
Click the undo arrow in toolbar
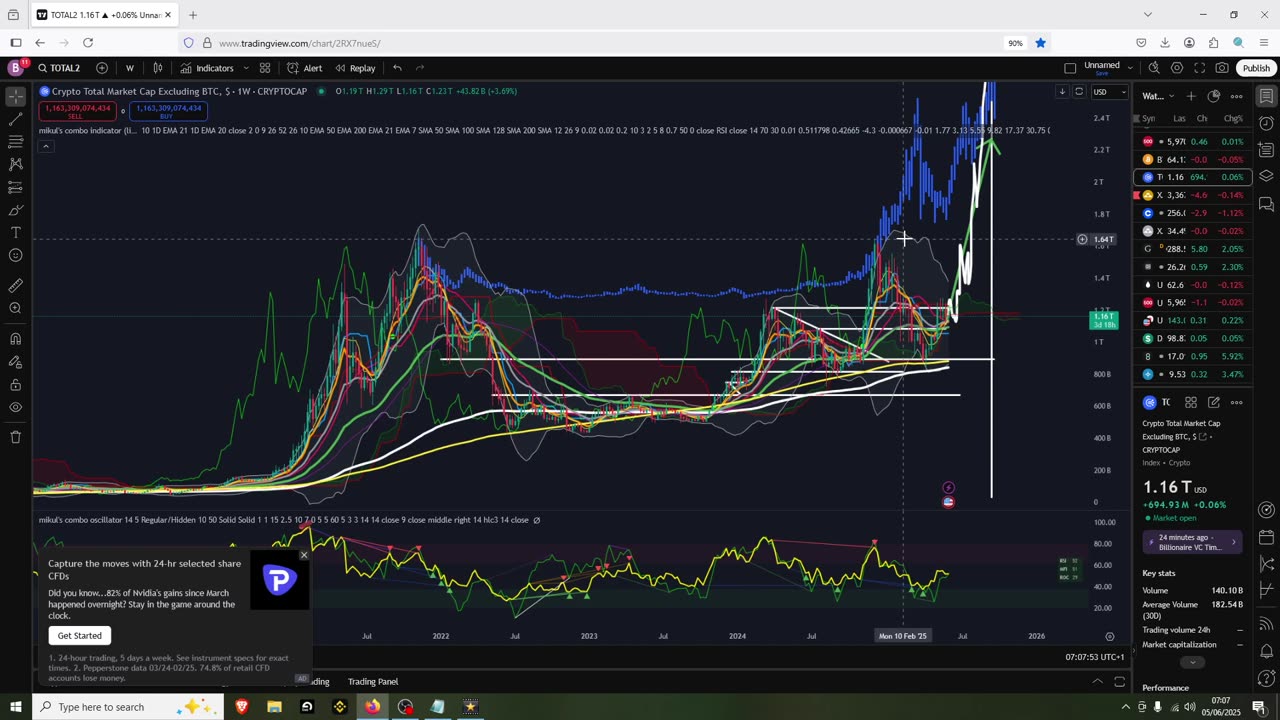pos(397,68)
